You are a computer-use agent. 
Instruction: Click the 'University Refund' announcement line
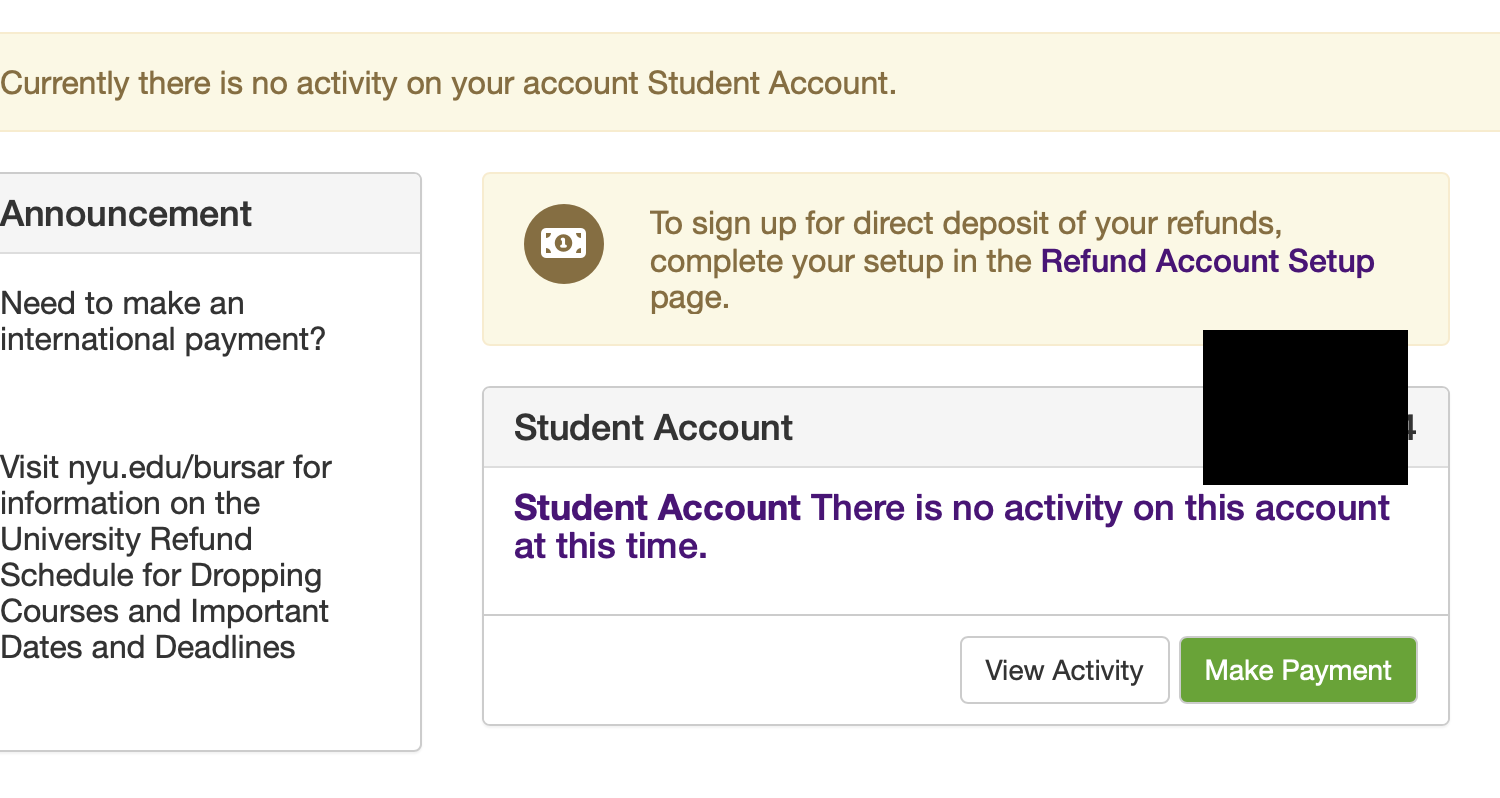tap(127, 539)
